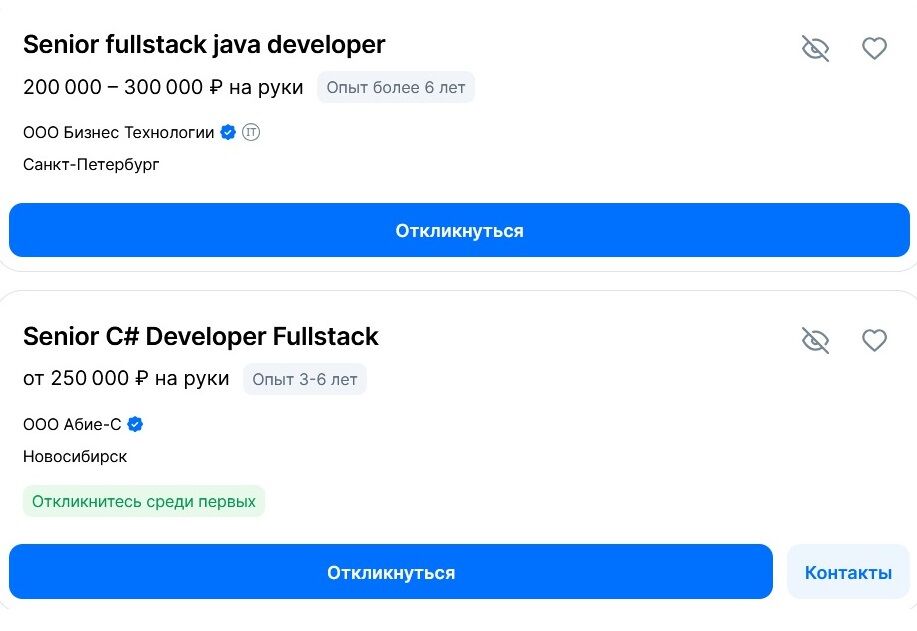Screen dimensions: 917x631
Task: Click verified badge next to ООО Бизнес Технологии
Action: (x=228, y=132)
